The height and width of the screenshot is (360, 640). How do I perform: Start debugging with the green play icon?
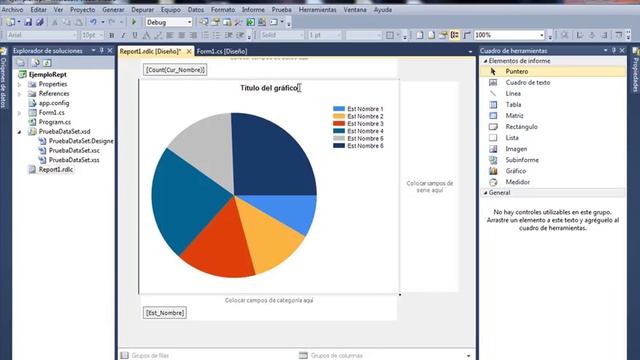click(x=133, y=22)
